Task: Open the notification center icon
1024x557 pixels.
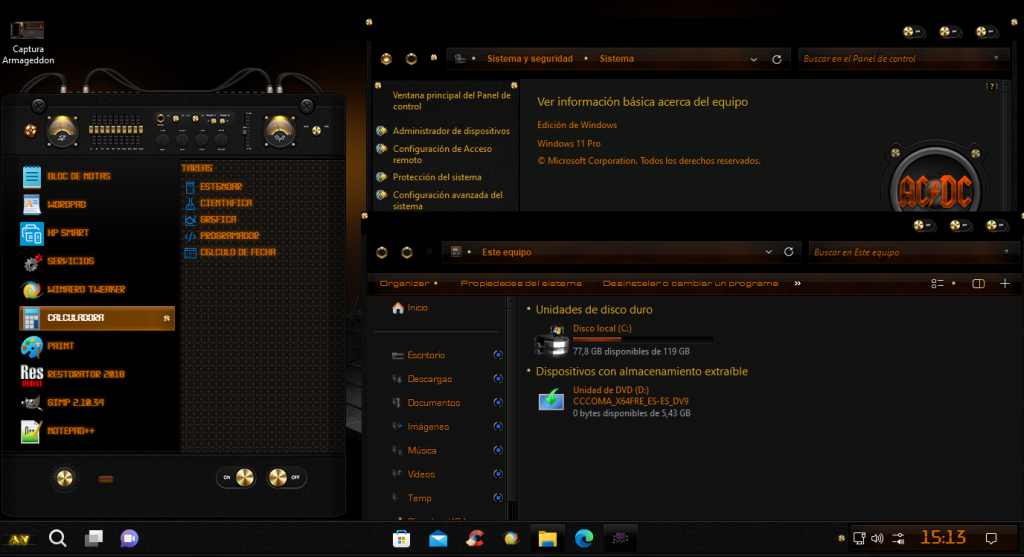Action: tap(991, 539)
